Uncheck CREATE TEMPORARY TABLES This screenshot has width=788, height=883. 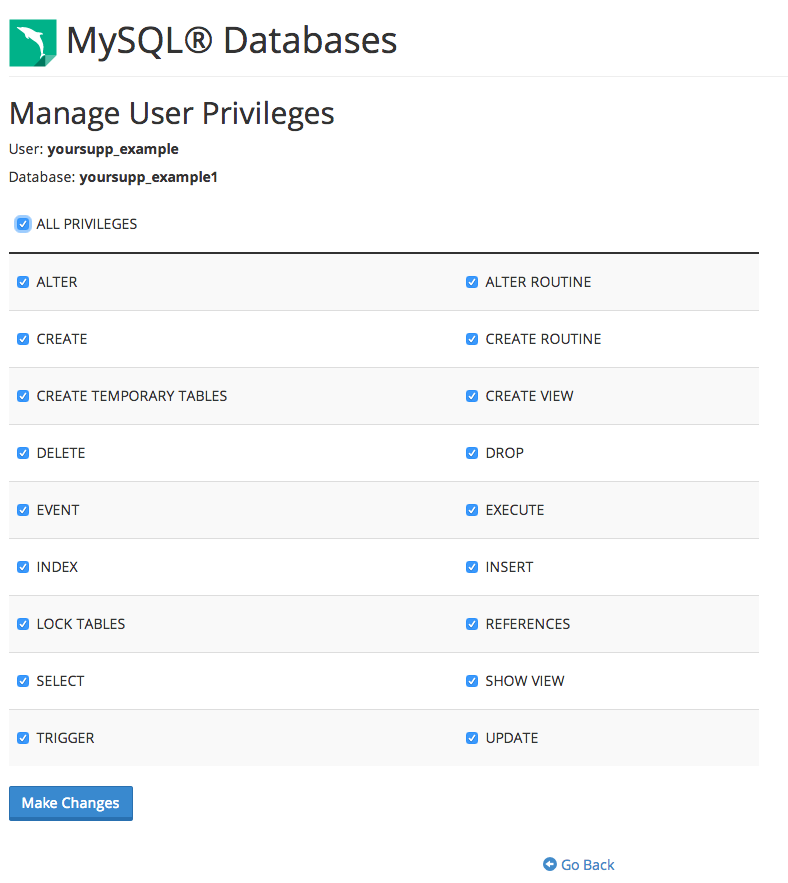[x=22, y=396]
